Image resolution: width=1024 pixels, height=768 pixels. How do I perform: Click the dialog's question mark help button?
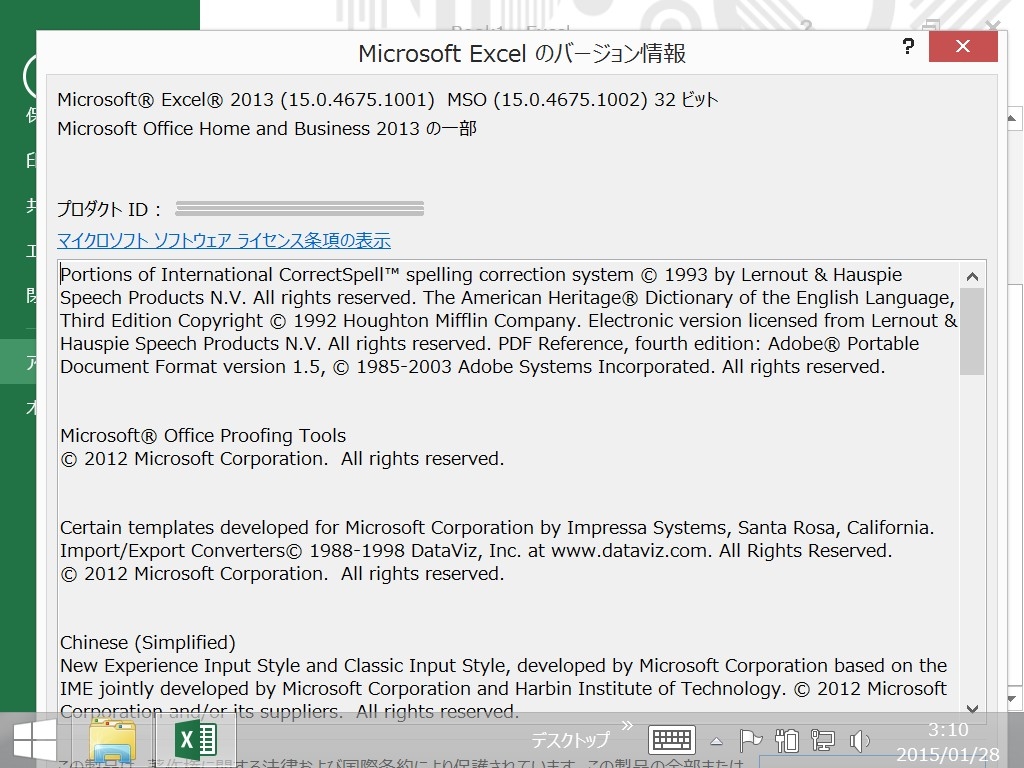click(x=908, y=47)
